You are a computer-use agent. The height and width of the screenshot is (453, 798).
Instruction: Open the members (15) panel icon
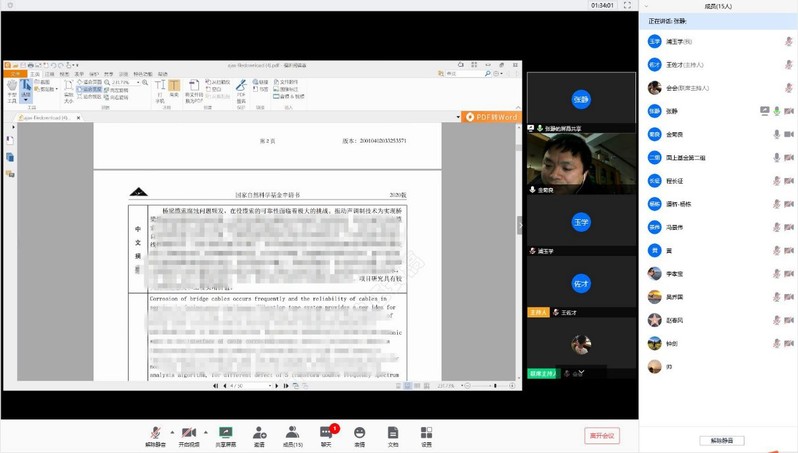(292, 433)
